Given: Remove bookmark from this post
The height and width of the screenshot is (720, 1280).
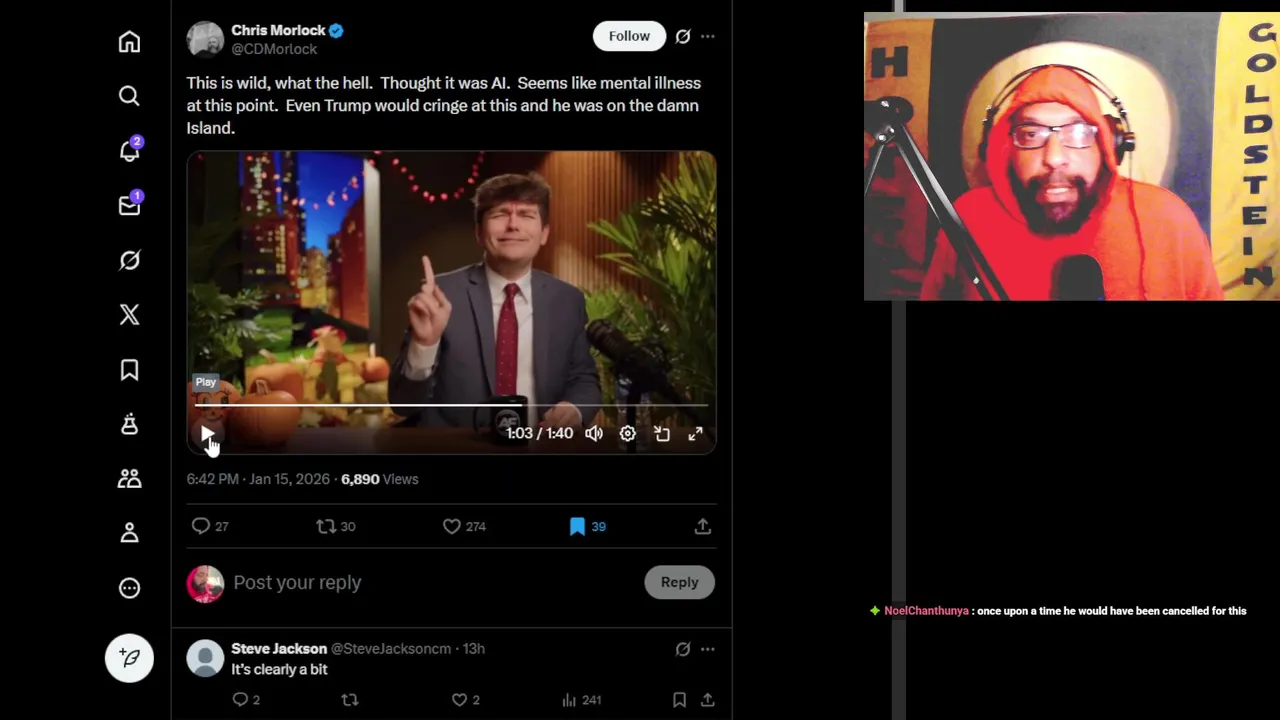Looking at the screenshot, I should 577,526.
